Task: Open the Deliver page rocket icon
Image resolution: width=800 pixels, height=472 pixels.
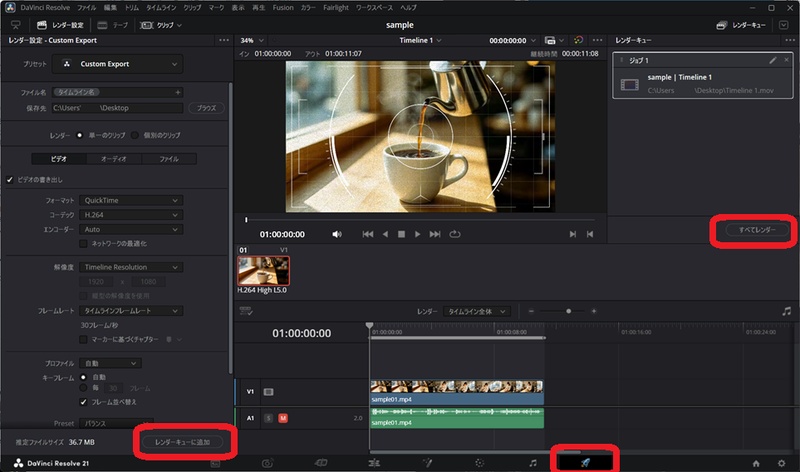Action: (x=585, y=463)
